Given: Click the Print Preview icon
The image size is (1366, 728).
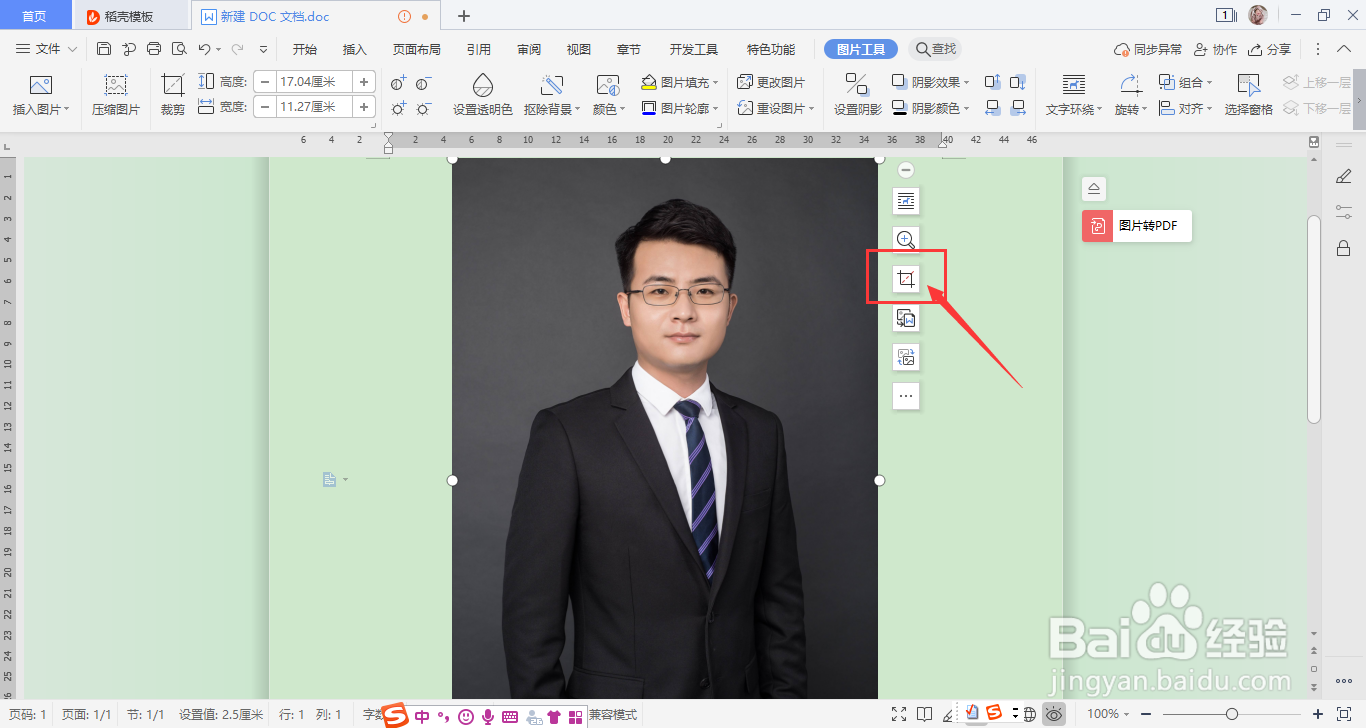Looking at the screenshot, I should 179,49.
